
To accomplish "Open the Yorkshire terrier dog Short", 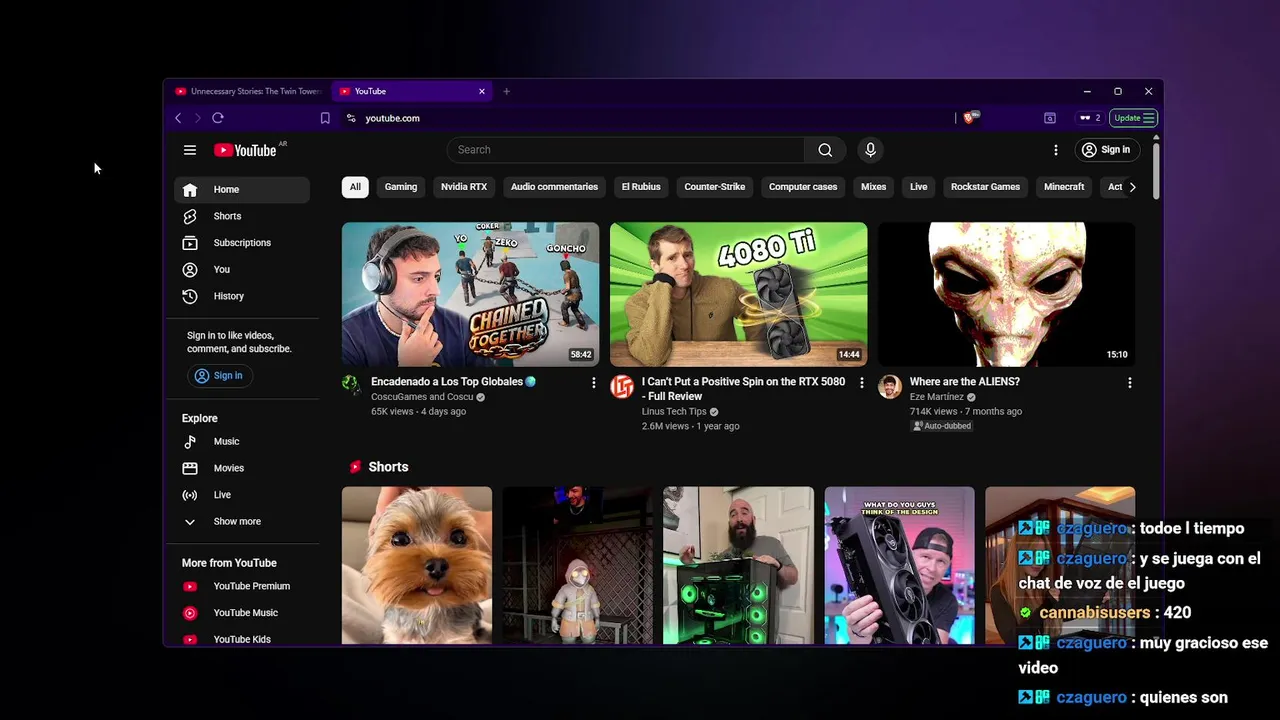I will [417, 566].
